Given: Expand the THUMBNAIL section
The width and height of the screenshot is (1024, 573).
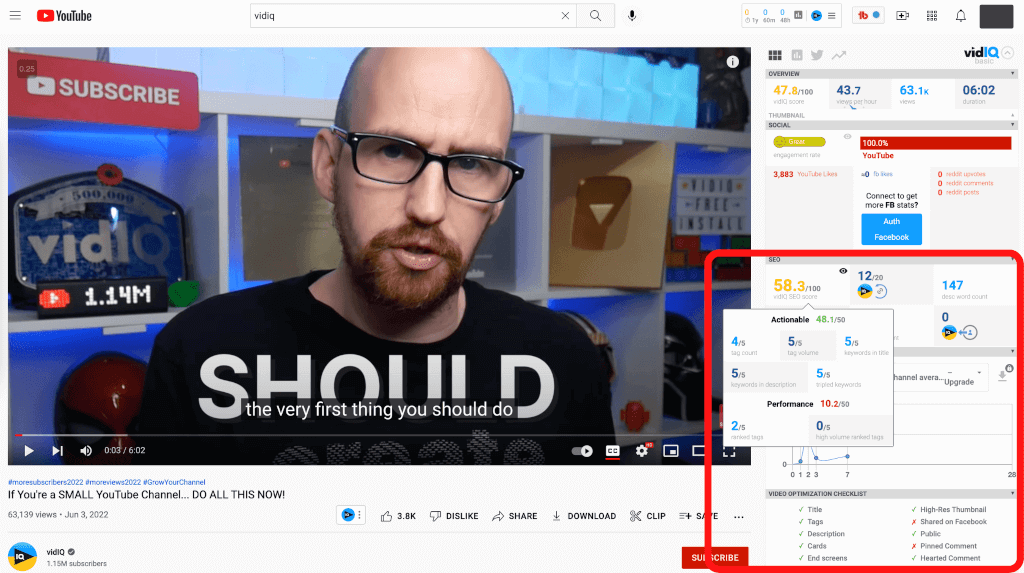Looking at the screenshot, I should point(1013,115).
